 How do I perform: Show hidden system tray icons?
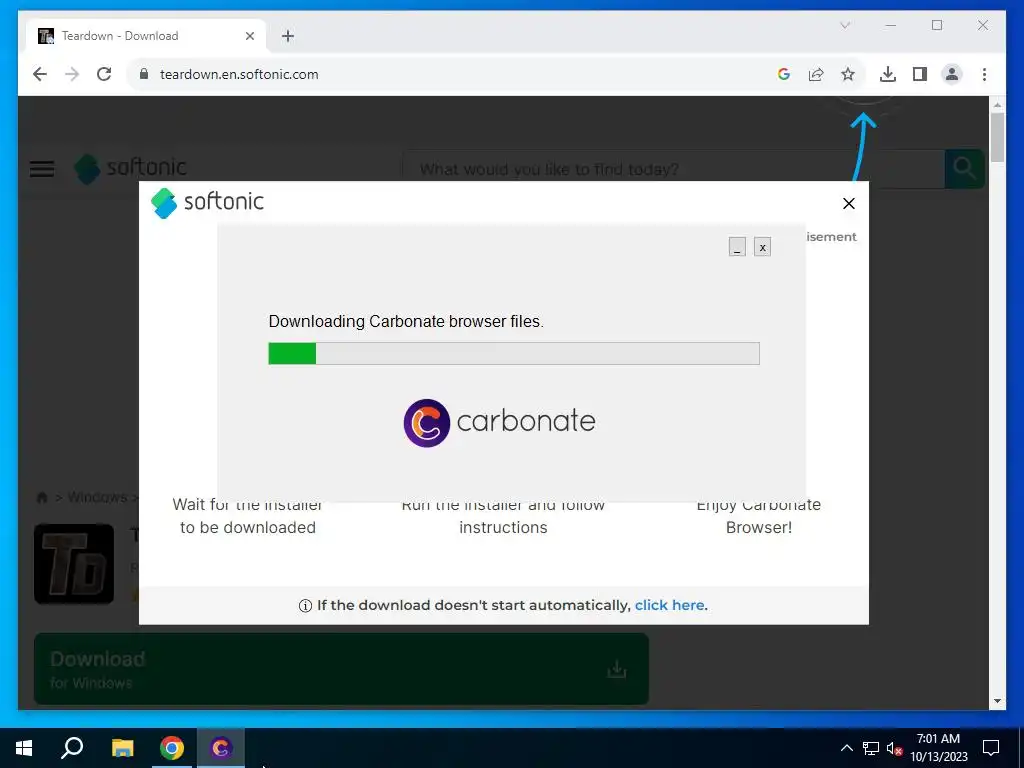click(846, 748)
